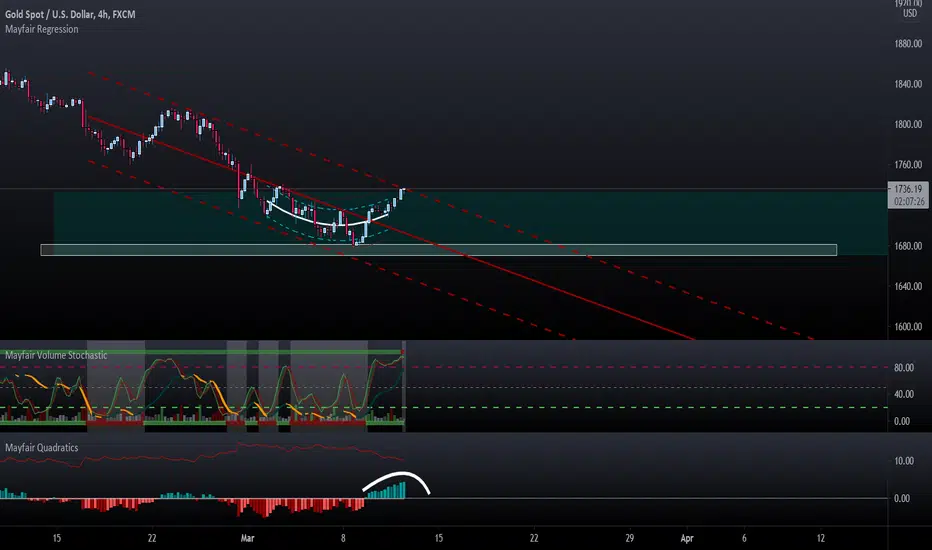The height and width of the screenshot is (550, 932).
Task: Click the 1800.00 price axis level
Action: point(908,124)
